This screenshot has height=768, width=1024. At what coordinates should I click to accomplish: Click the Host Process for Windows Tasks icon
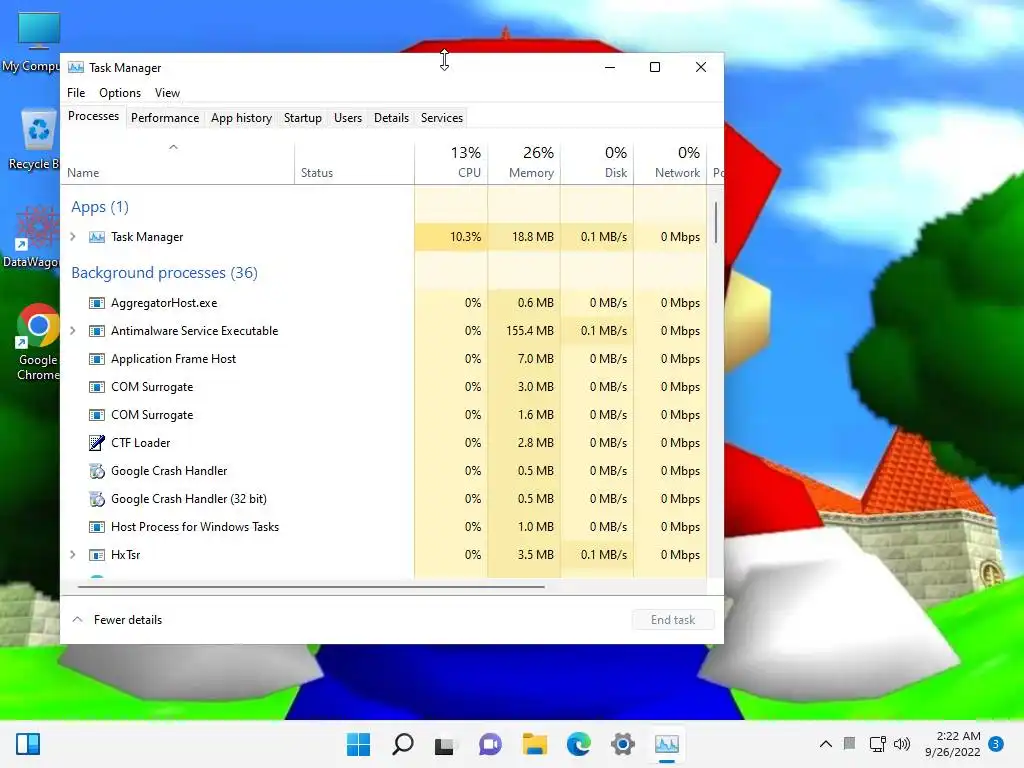pyautogui.click(x=97, y=527)
